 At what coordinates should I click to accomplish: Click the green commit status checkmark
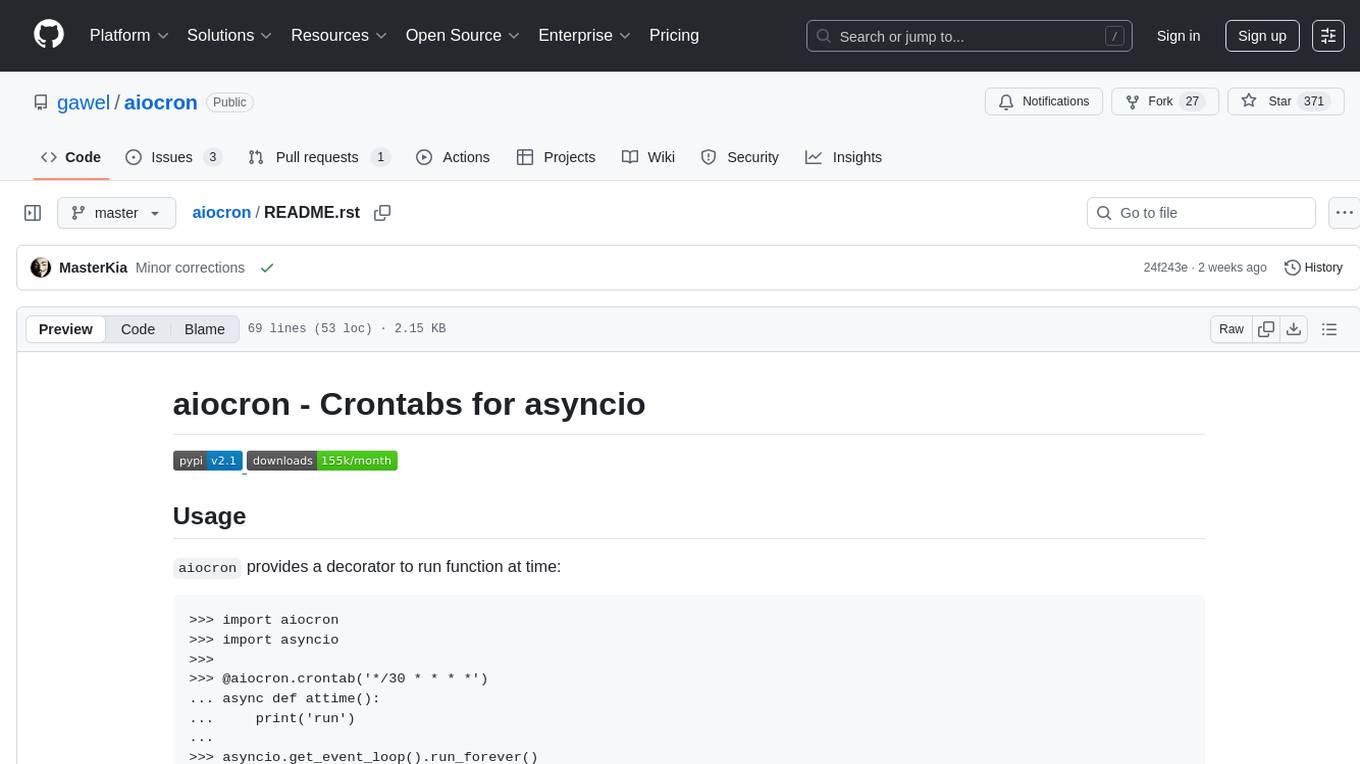[267, 268]
